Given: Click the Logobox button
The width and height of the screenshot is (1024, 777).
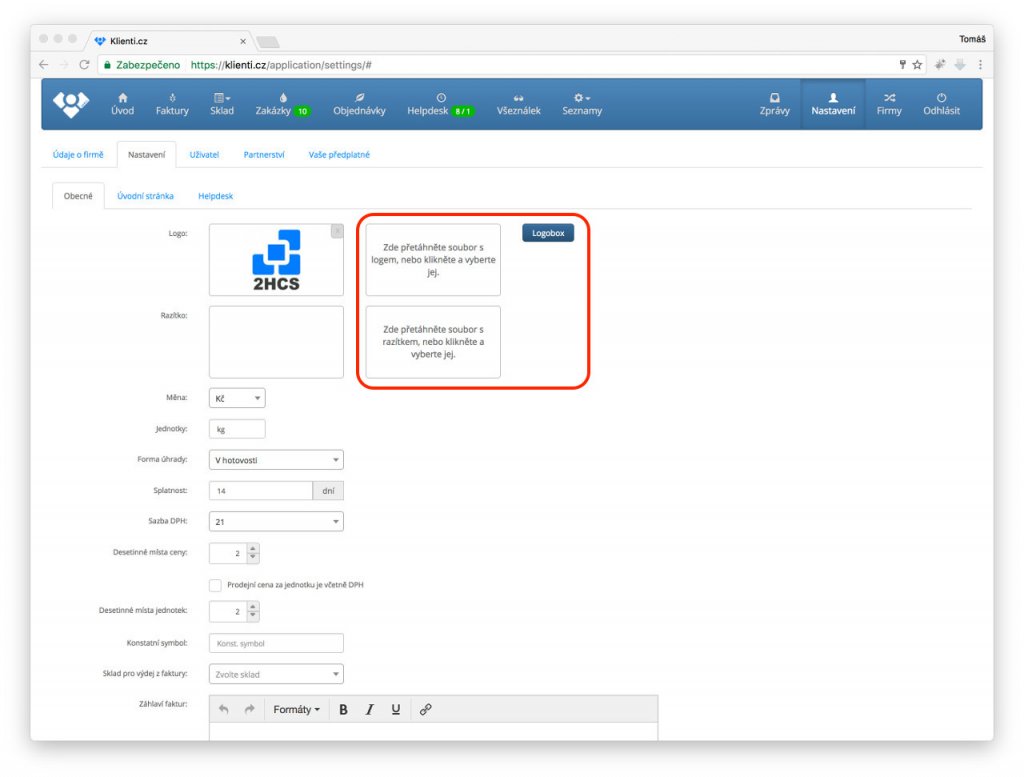Looking at the screenshot, I should (548, 233).
